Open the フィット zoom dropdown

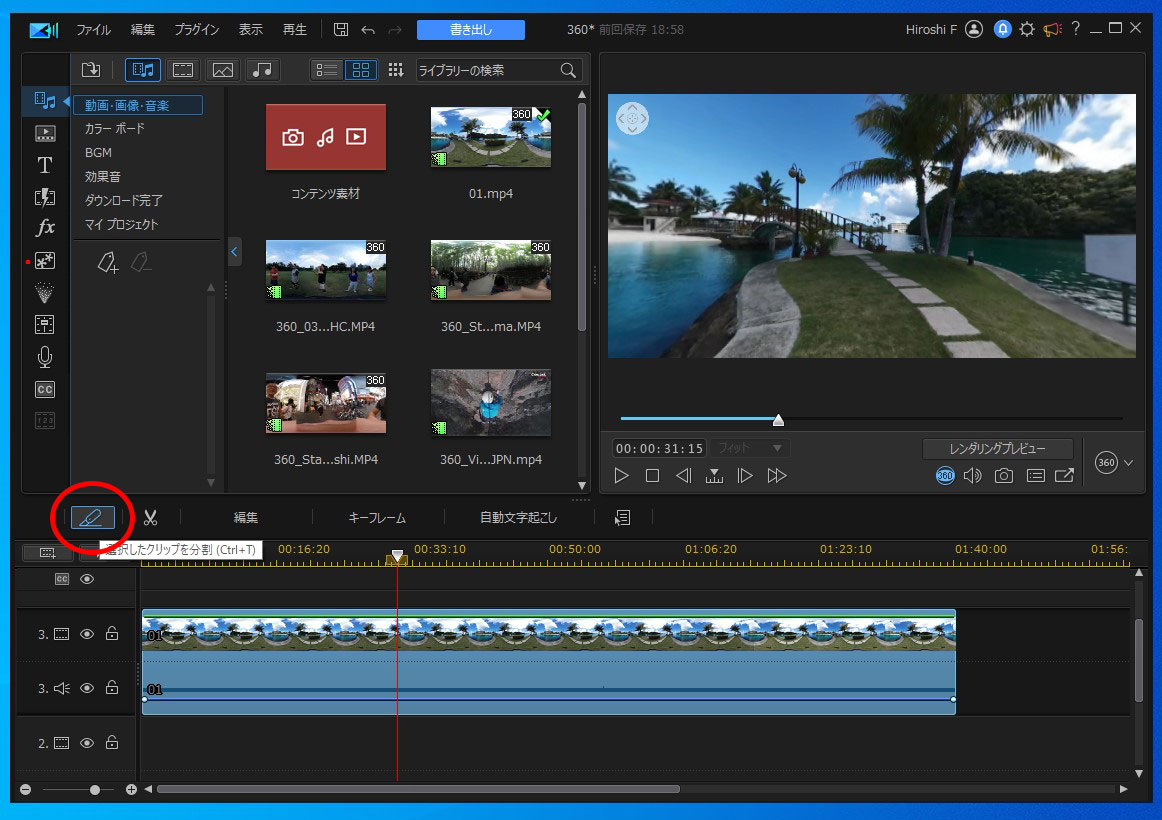750,448
